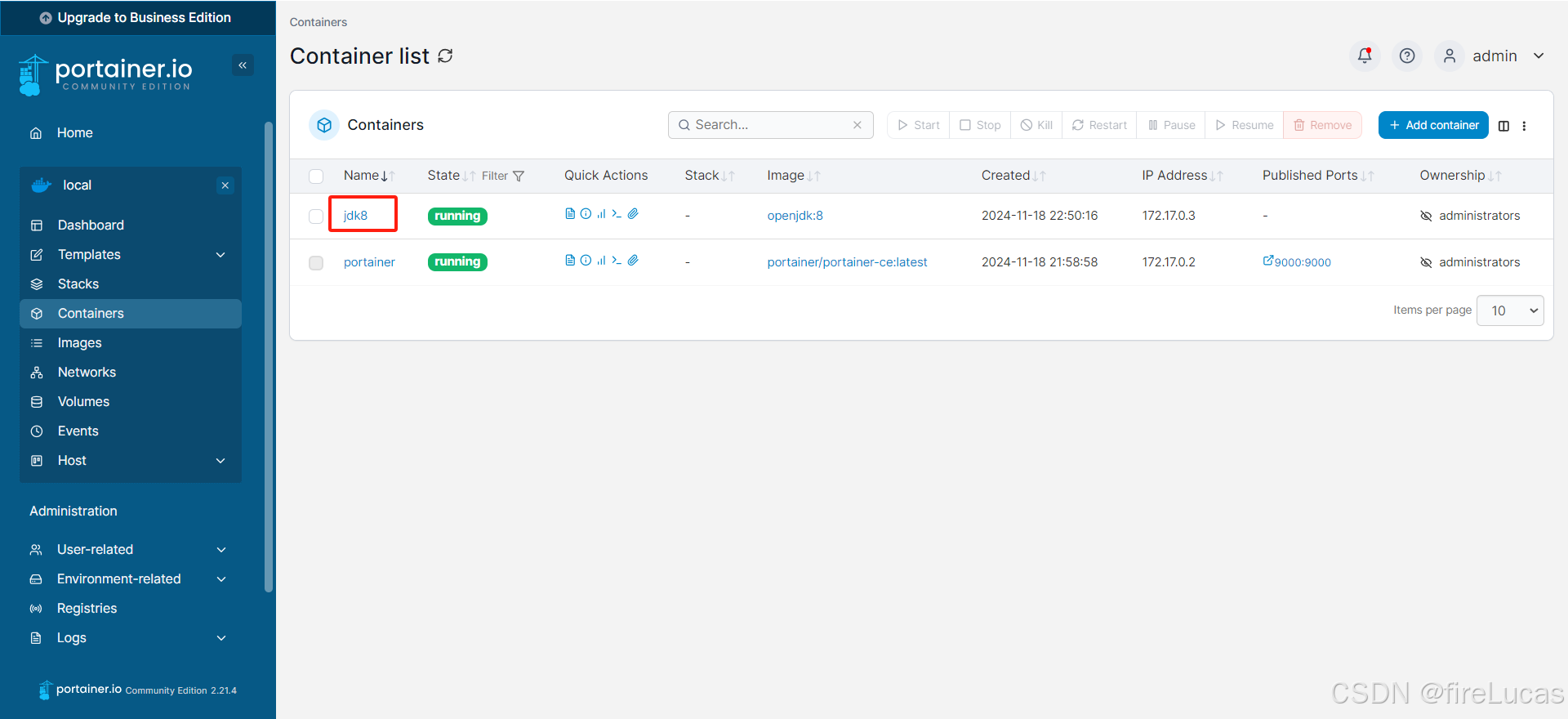The image size is (1568, 719).
Task: Go to Home in sidebar
Action: point(131,133)
